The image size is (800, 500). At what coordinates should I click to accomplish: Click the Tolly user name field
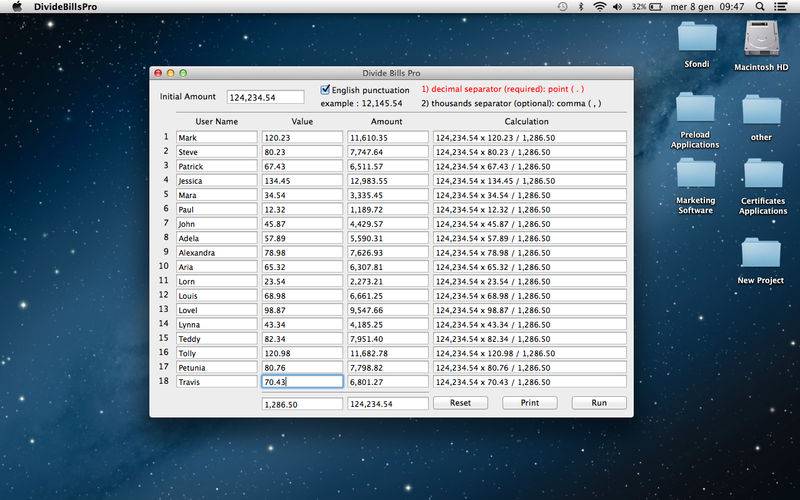click(217, 353)
